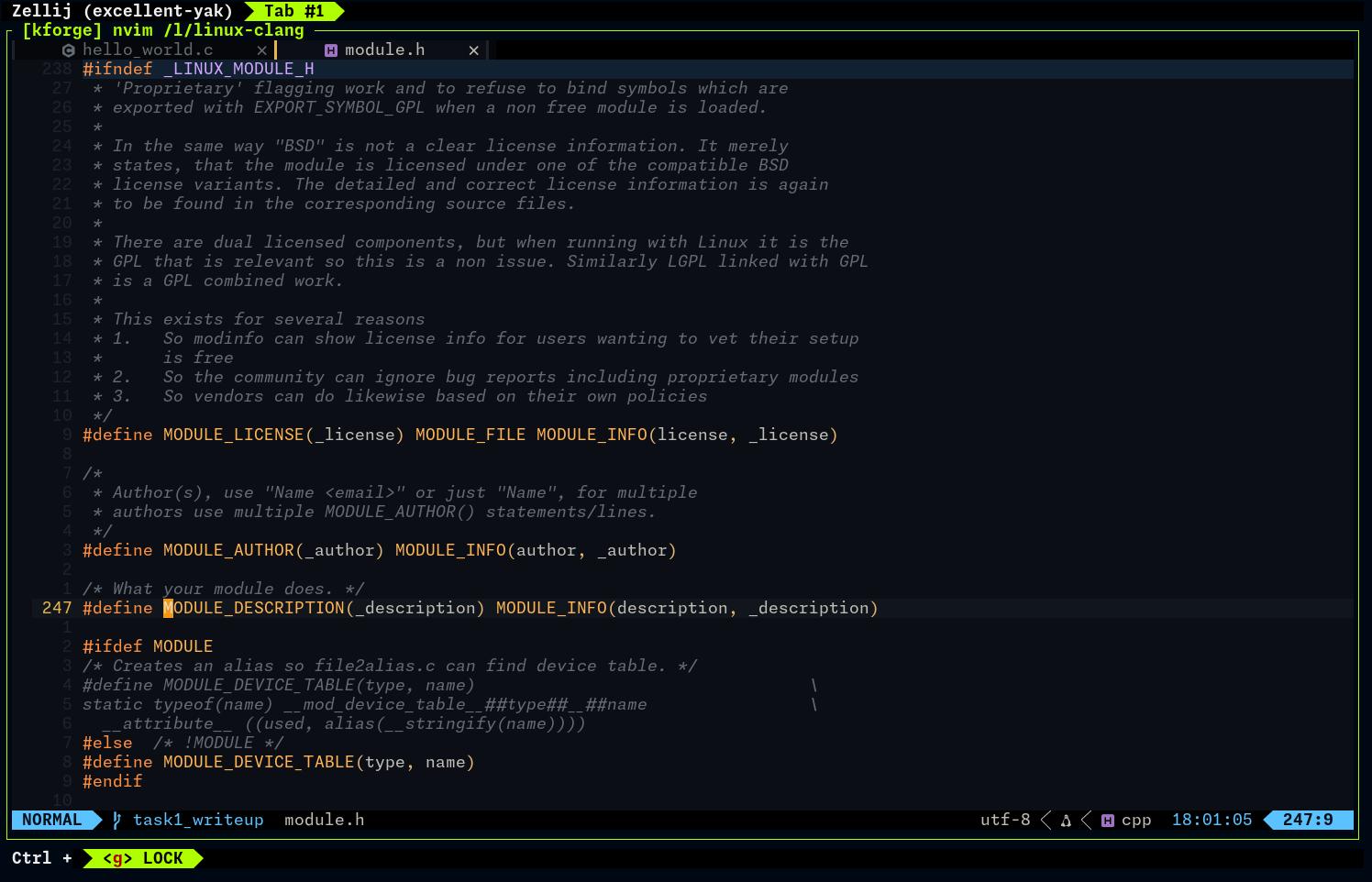Click the MODULE_LICENSE define line
Viewport: 1372px width, 882px height.
[459, 435]
